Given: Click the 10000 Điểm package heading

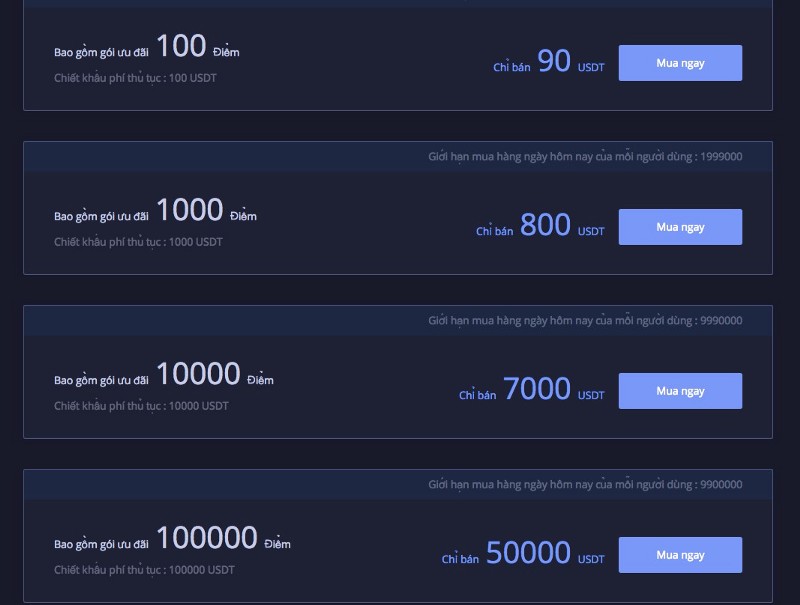Looking at the screenshot, I should click(x=164, y=374).
